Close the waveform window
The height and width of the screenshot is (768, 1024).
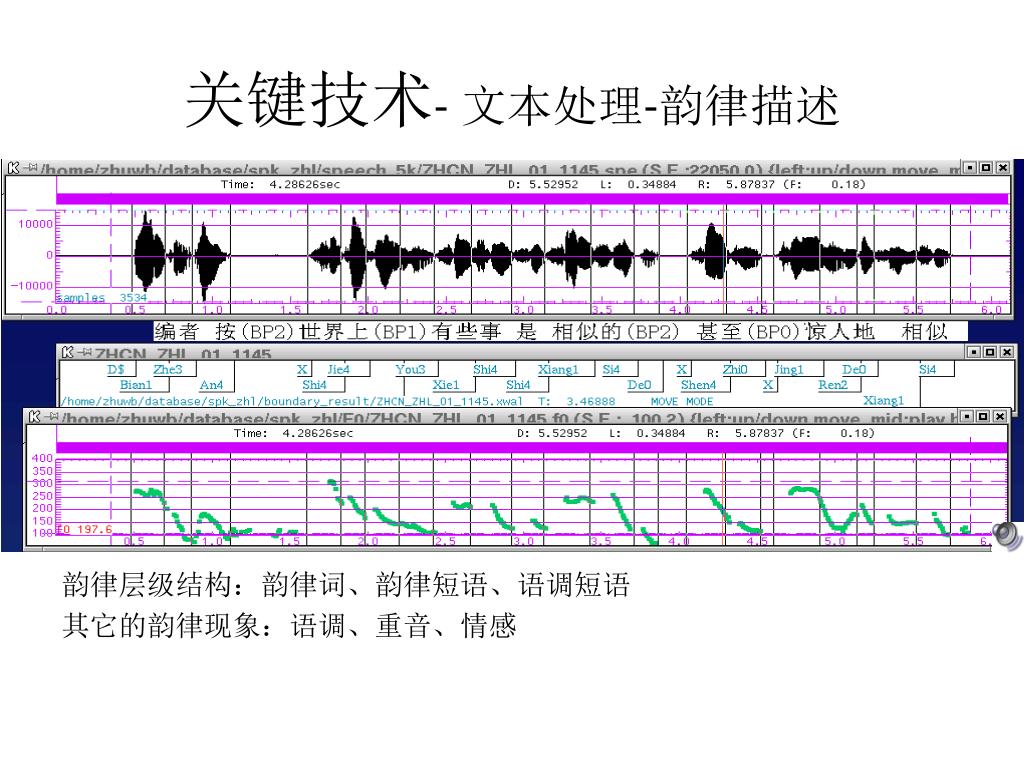pyautogui.click(x=1002, y=168)
